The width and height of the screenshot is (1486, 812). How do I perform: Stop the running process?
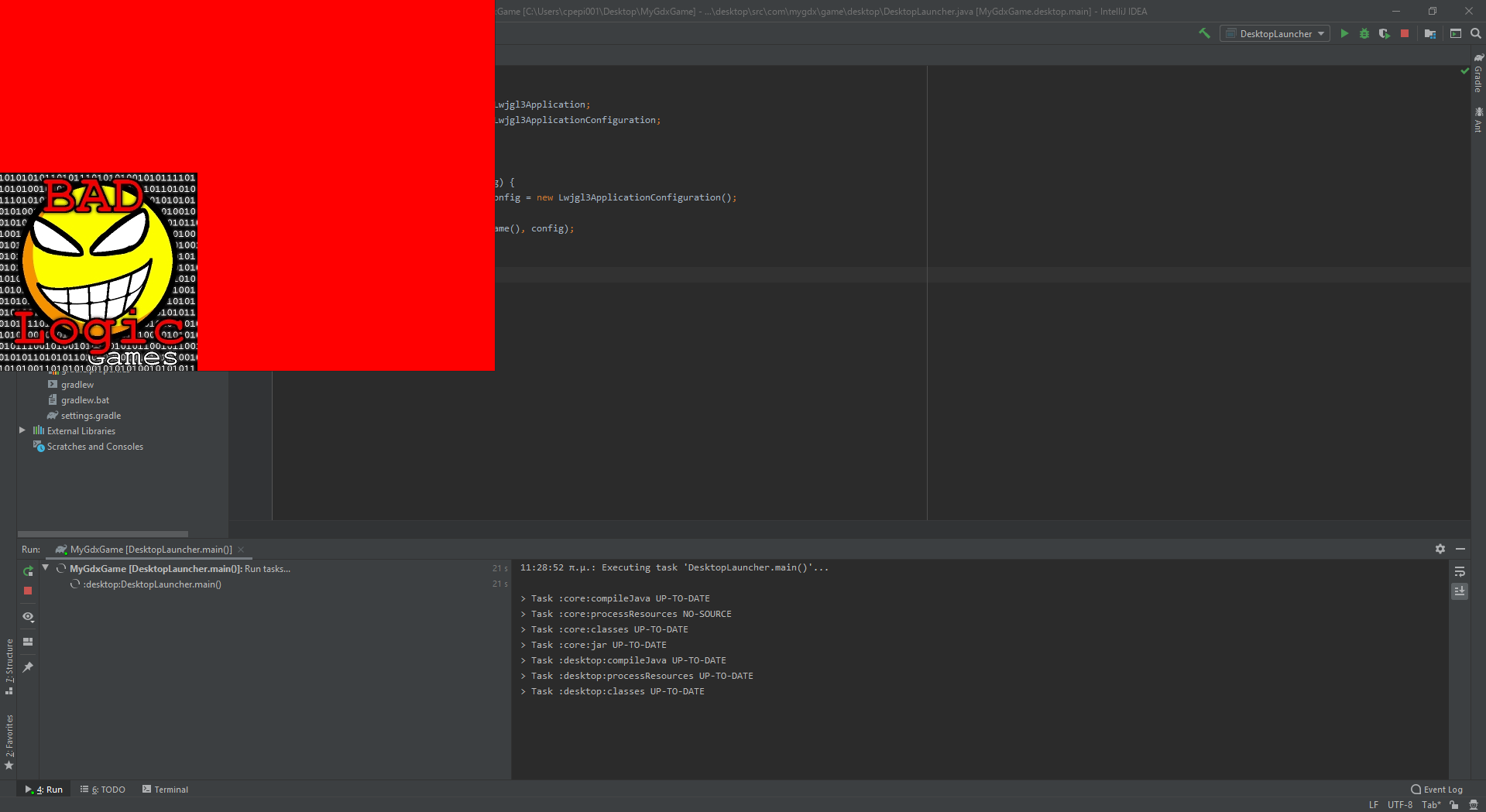click(x=1405, y=33)
